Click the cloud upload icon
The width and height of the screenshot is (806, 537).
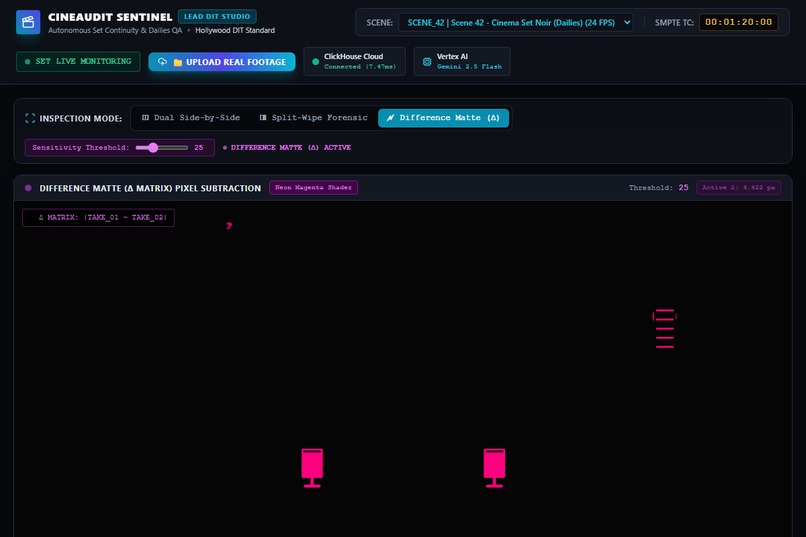coord(162,62)
